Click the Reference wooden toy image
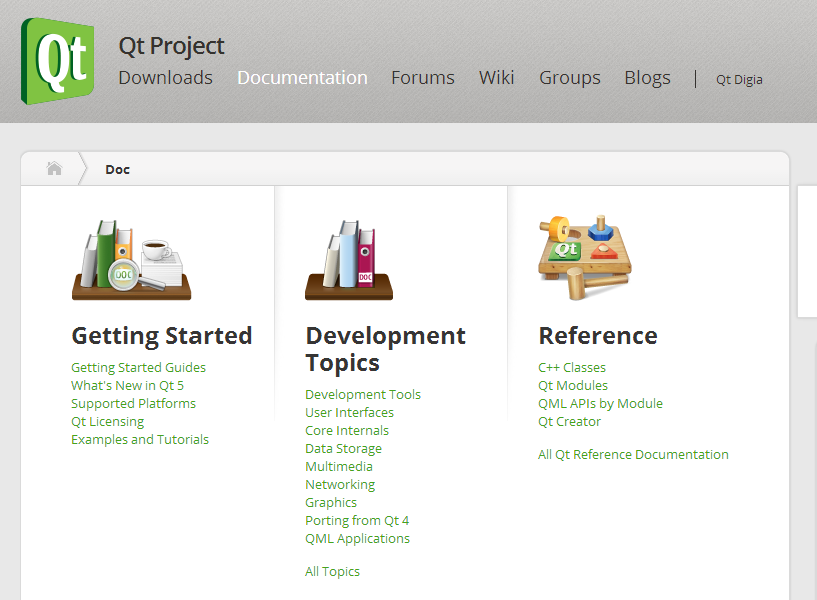 coord(585,258)
